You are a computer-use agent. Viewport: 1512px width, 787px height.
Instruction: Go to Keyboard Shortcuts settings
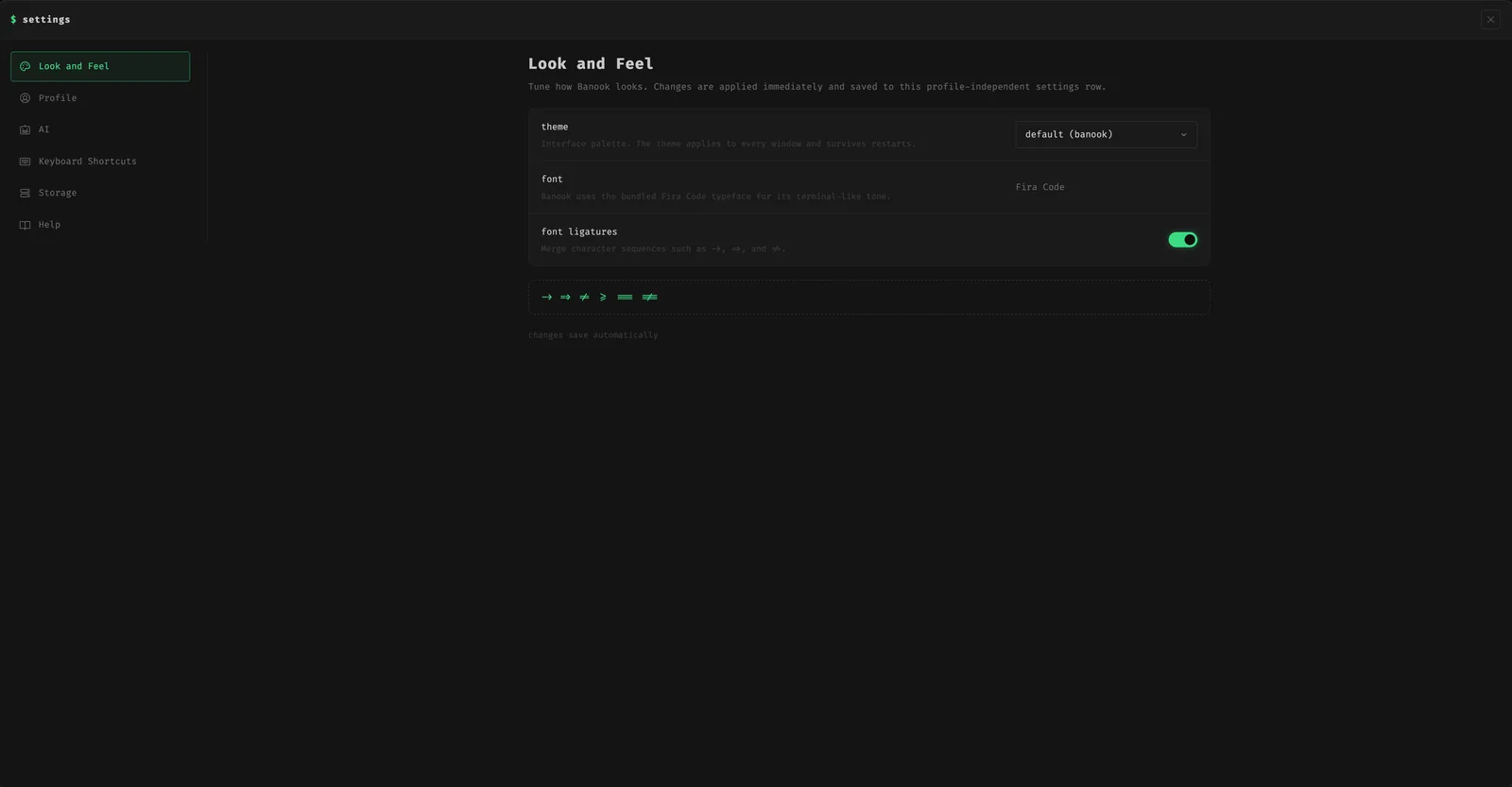[100, 162]
